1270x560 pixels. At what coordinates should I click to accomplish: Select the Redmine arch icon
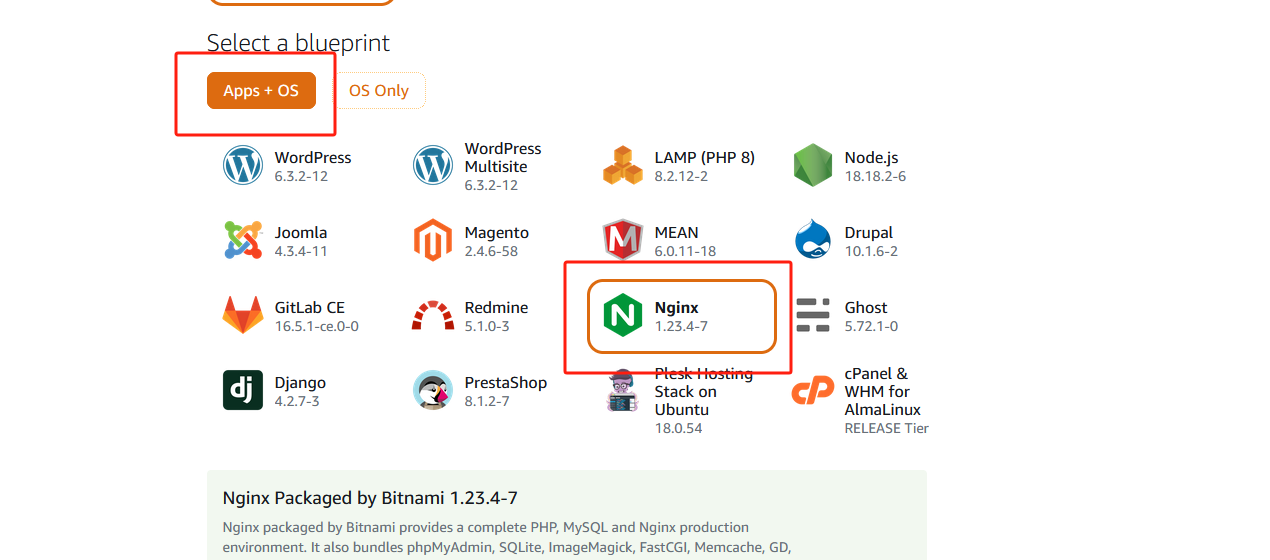tap(433, 315)
